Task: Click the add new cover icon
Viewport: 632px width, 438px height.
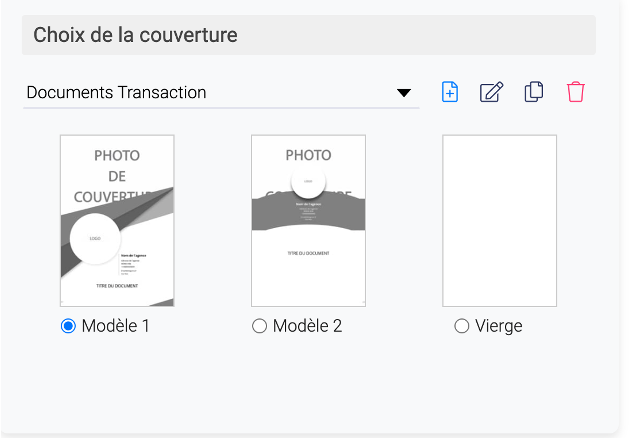Action: click(450, 92)
